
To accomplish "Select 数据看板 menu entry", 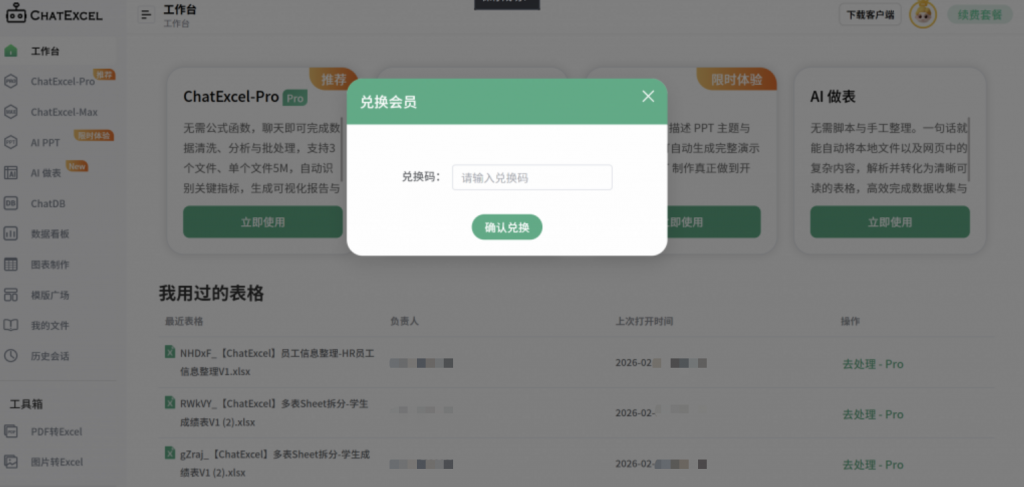I will [50, 234].
